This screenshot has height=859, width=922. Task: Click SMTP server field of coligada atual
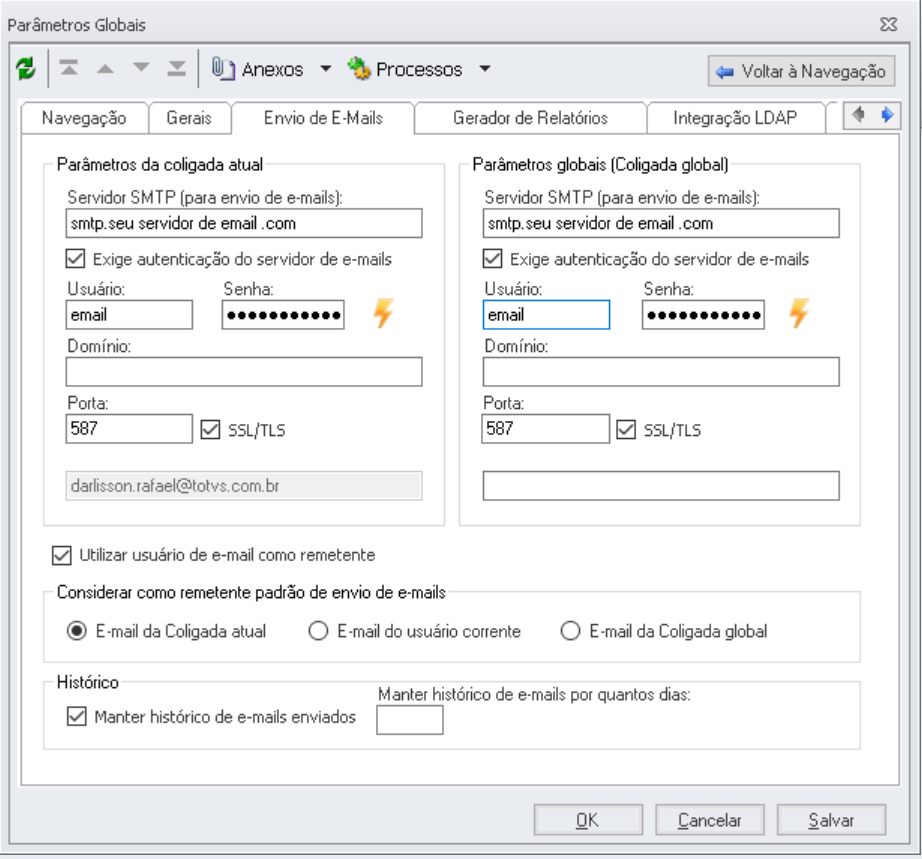point(244,223)
